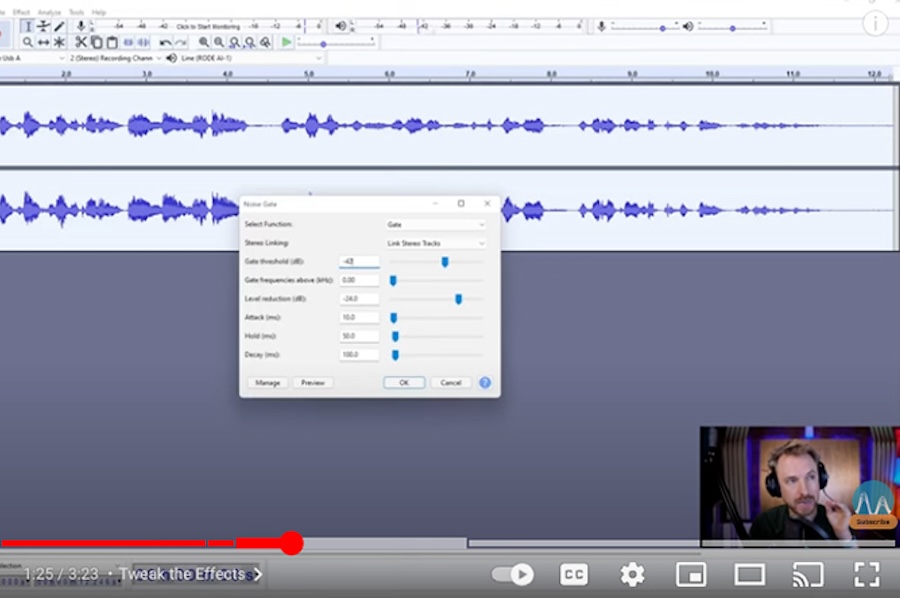Image resolution: width=900 pixels, height=598 pixels.
Task: Click the Attack ms input field
Action: click(359, 317)
